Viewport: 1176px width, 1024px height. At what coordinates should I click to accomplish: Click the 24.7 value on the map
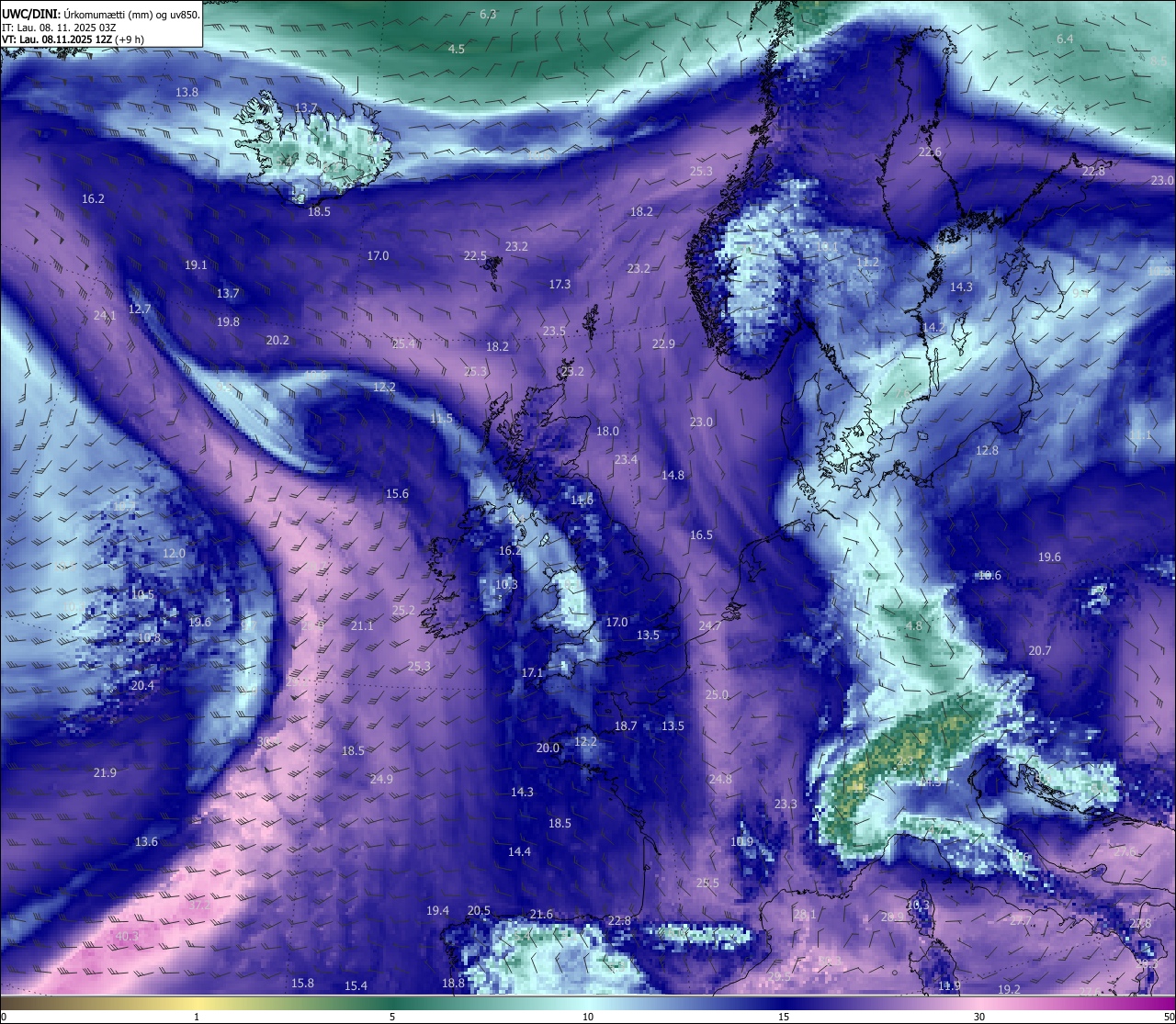[x=710, y=625]
